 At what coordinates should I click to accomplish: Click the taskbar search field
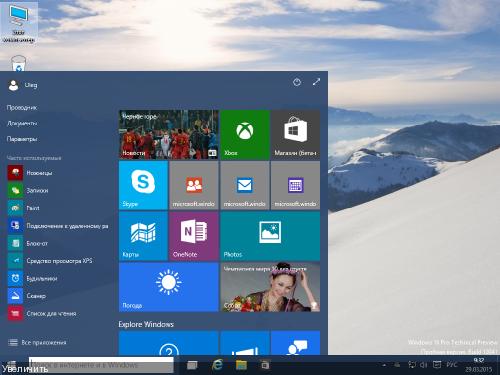[x=101, y=365]
